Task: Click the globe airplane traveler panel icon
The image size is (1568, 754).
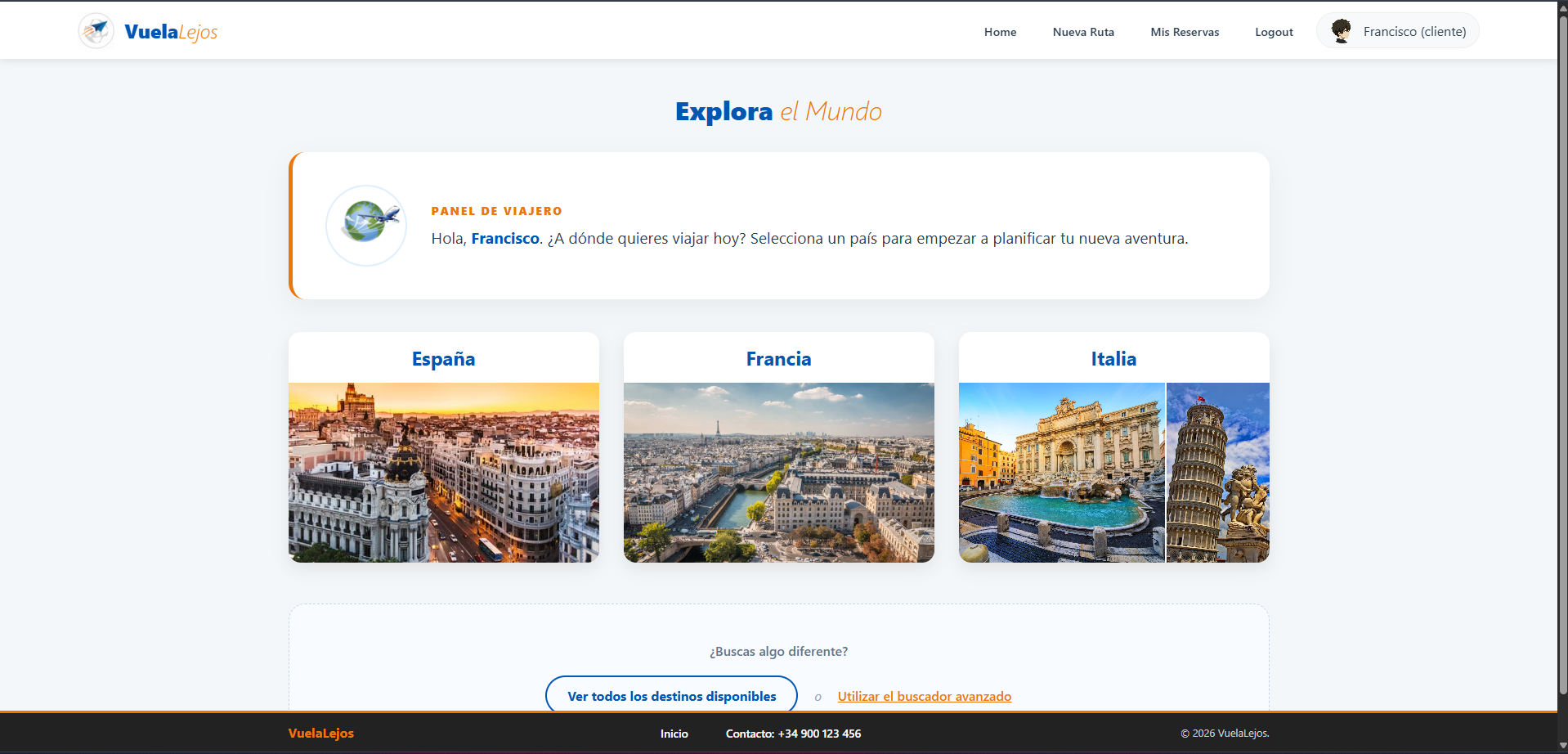Action: click(366, 226)
